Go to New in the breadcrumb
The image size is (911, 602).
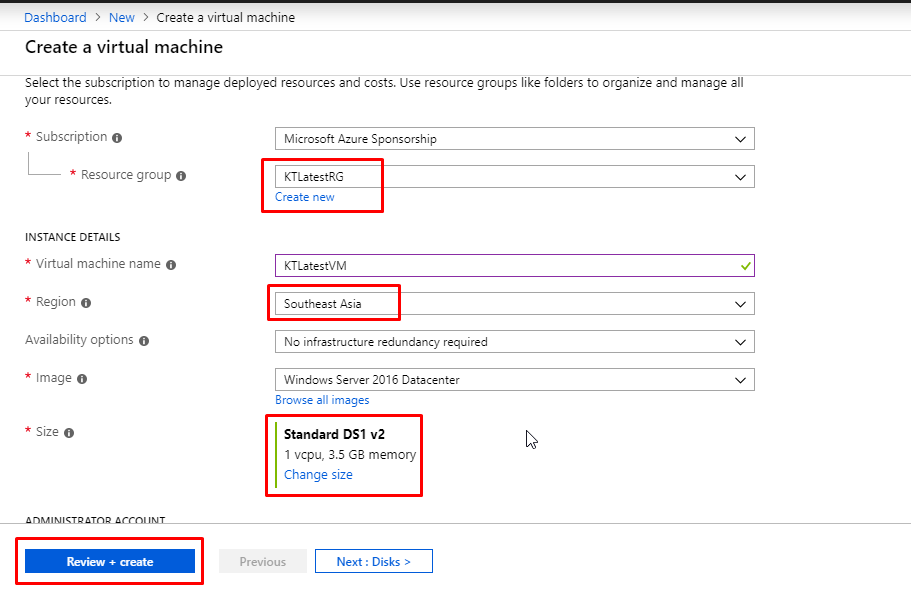point(121,17)
